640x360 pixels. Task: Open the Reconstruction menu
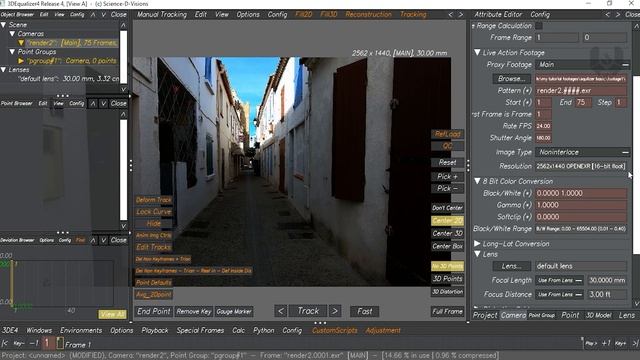[x=368, y=14]
